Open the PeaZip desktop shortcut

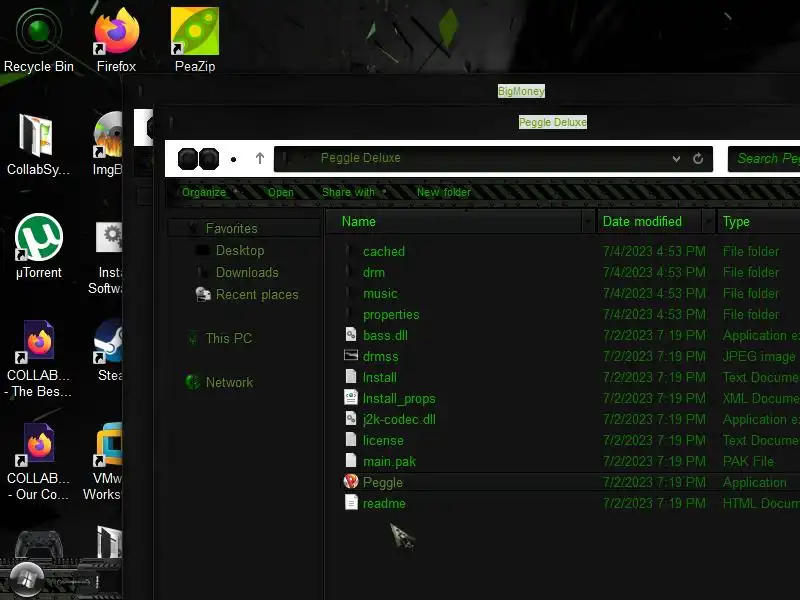coord(195,41)
